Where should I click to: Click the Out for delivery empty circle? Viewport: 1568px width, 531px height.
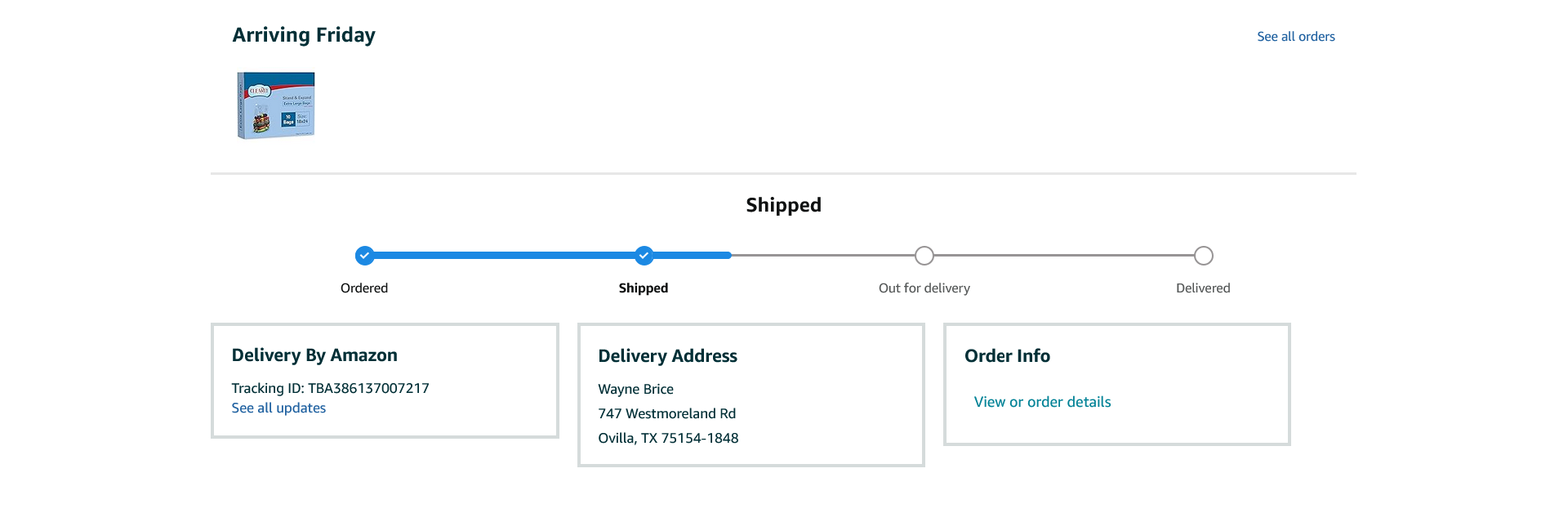point(924,256)
